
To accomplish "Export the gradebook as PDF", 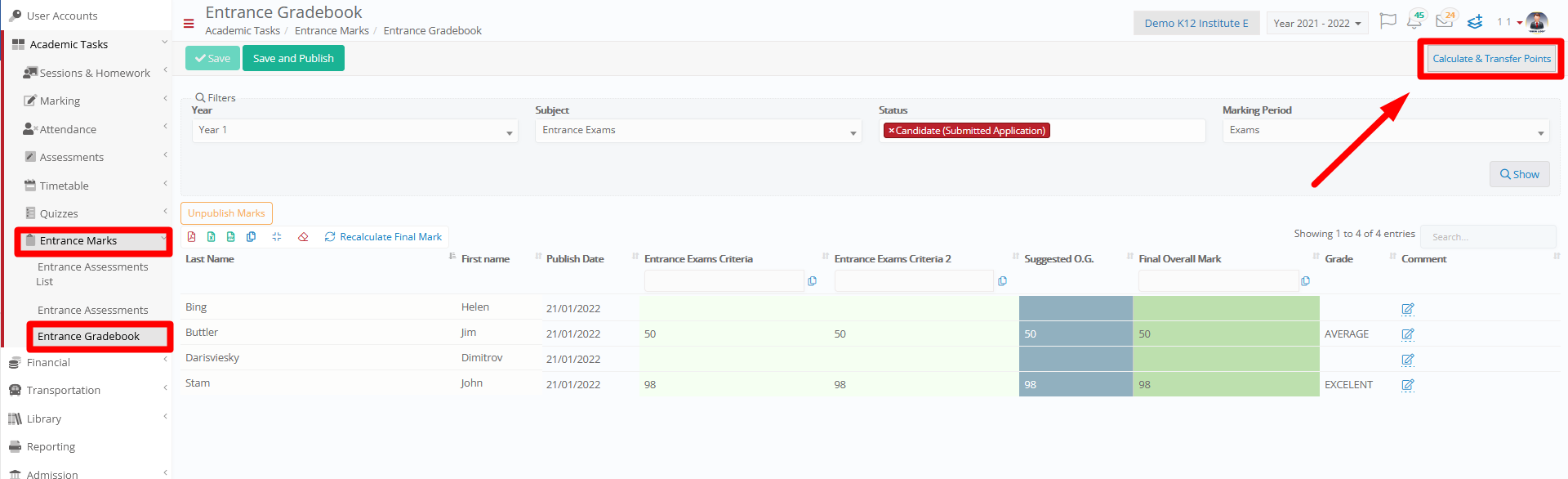I will (x=192, y=237).
